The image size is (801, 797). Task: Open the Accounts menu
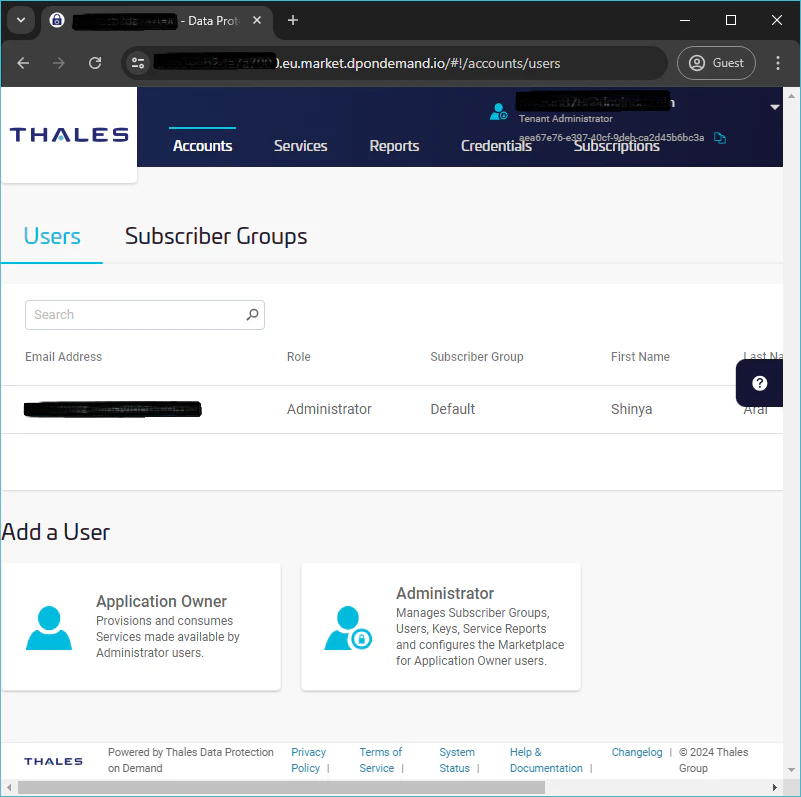pyautogui.click(x=202, y=146)
